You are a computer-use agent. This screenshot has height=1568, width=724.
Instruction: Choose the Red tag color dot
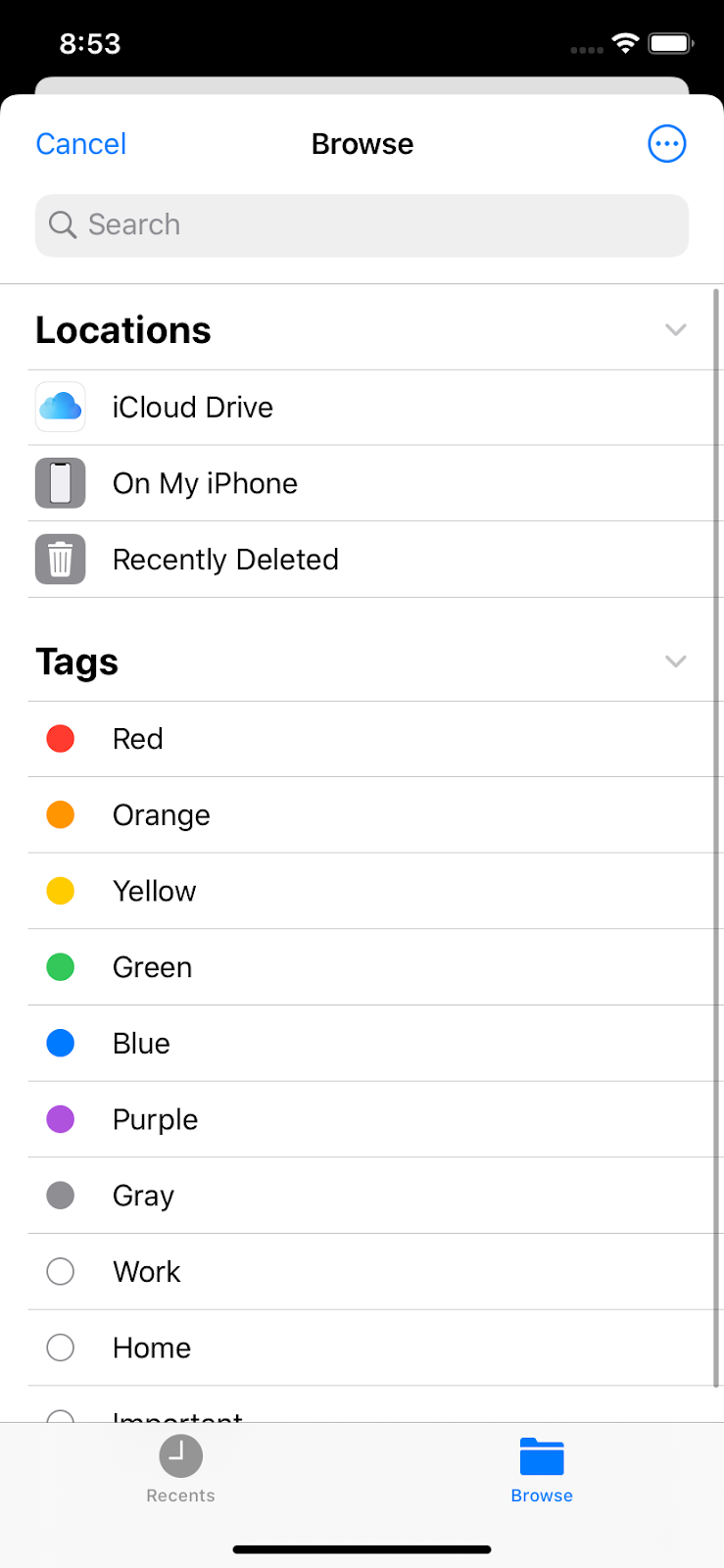(61, 738)
